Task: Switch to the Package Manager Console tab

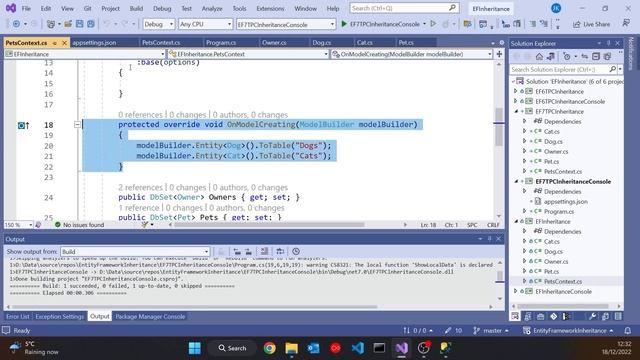Action: [x=150, y=316]
